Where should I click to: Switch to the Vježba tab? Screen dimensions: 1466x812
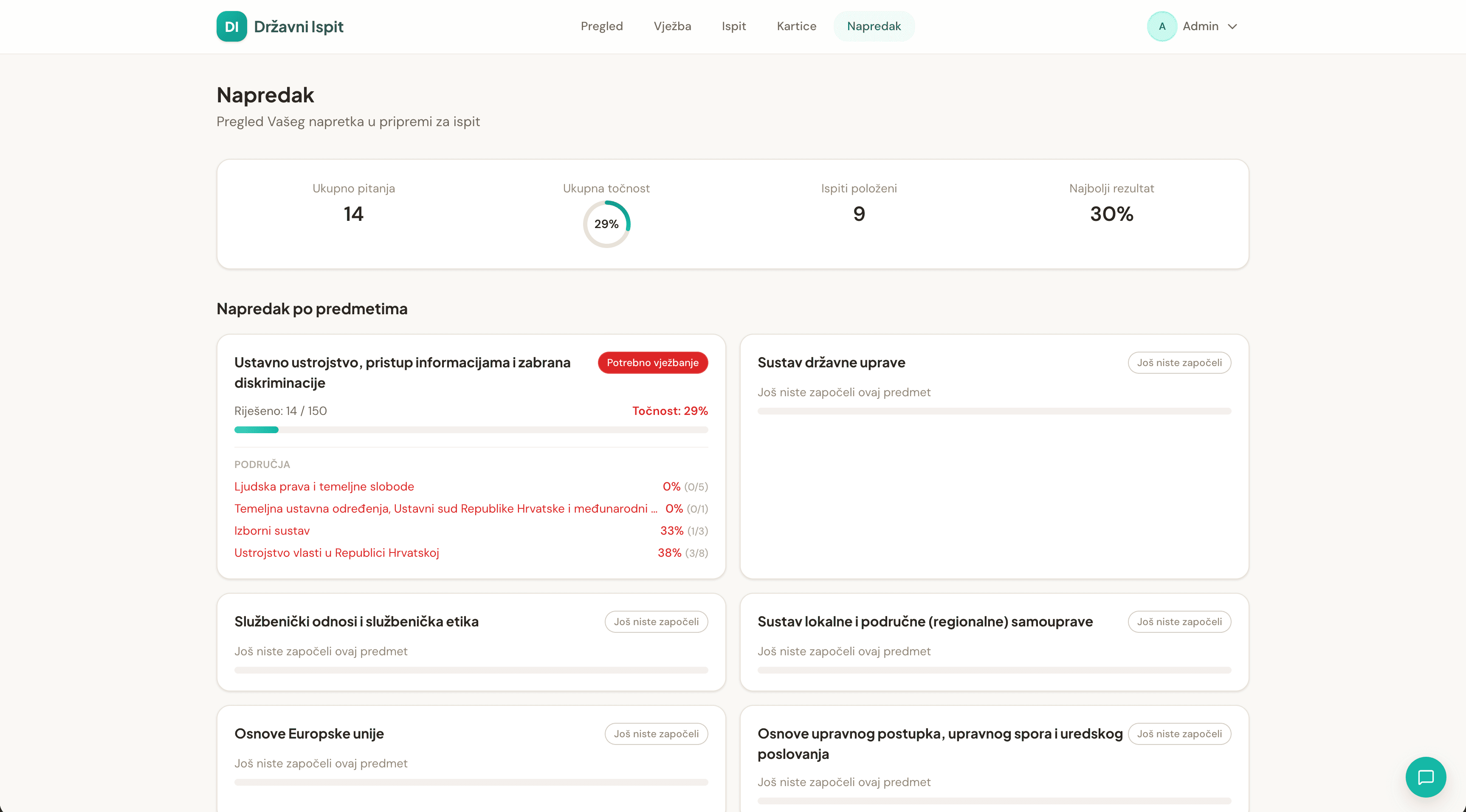pos(672,26)
